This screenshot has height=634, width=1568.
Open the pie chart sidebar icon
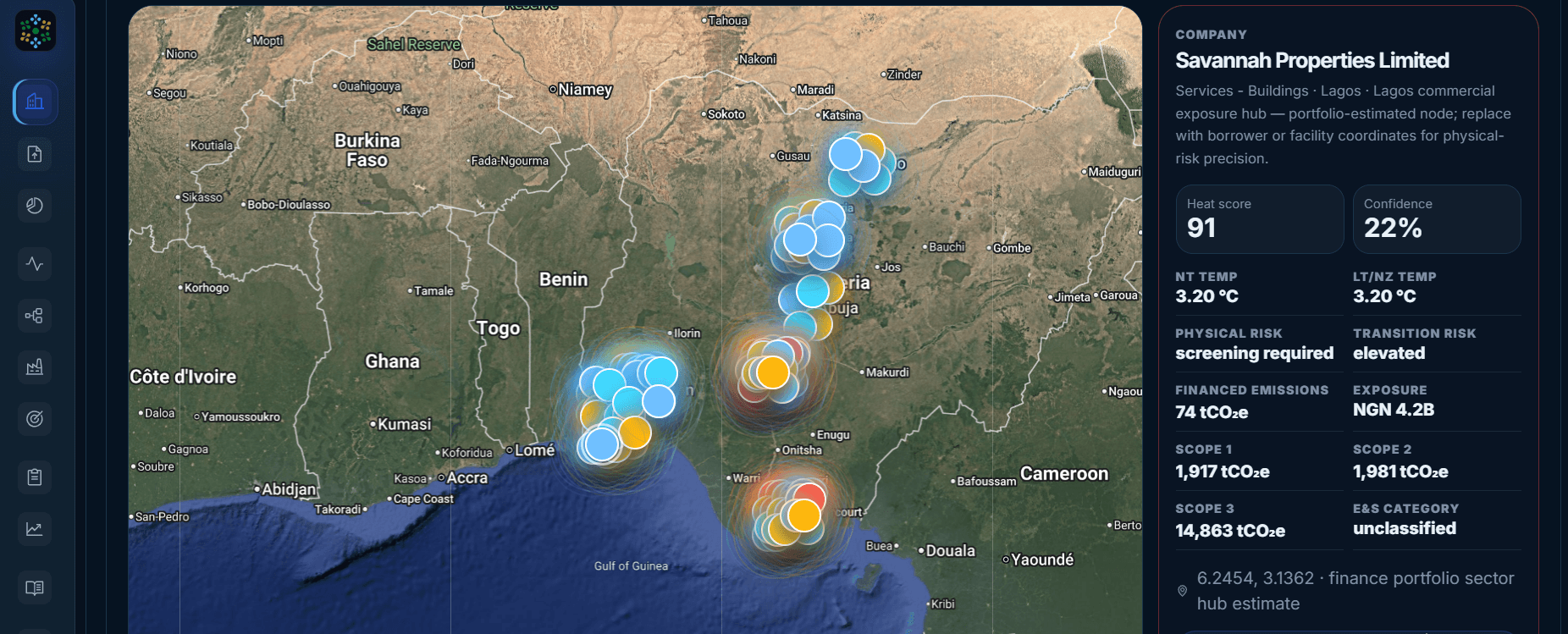tap(35, 206)
